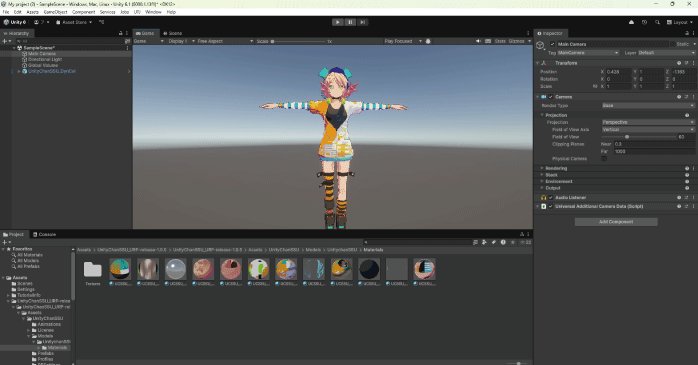Adjust the Field of View slider
The height and width of the screenshot is (365, 698).
click(x=638, y=137)
